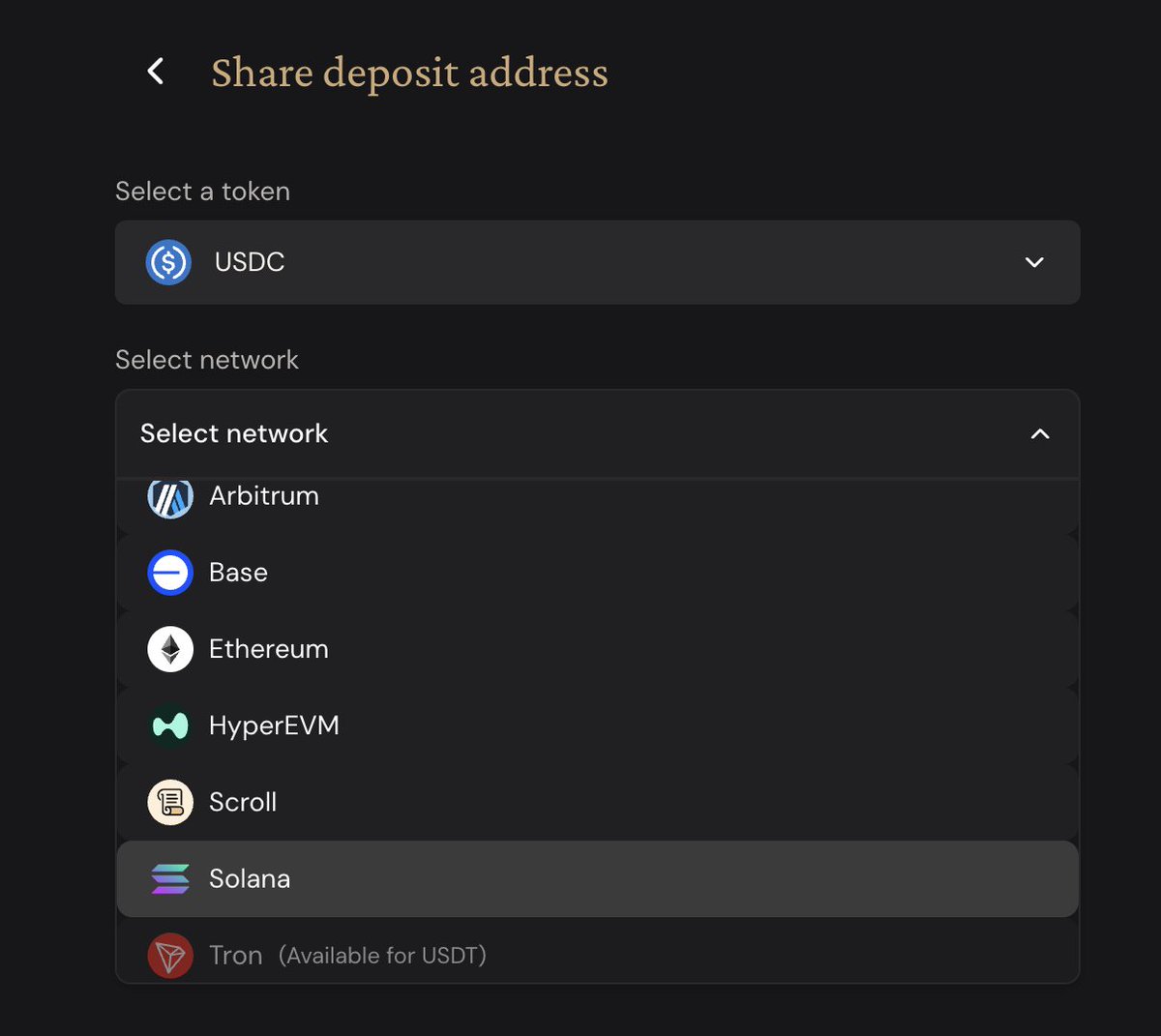
Task: Click the USDC token logo
Action: [x=168, y=262]
